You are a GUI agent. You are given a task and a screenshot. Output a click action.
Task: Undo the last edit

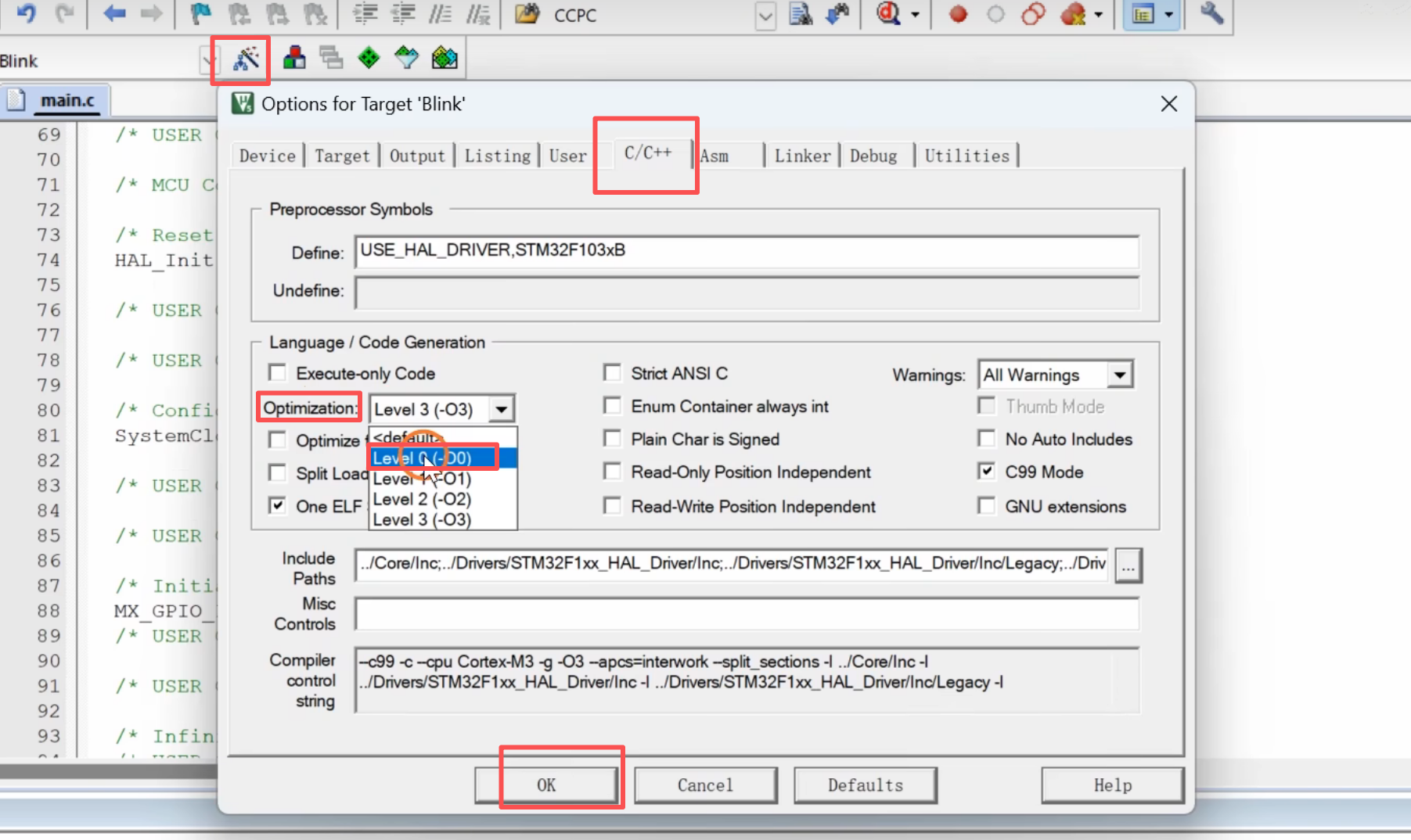coord(26,14)
